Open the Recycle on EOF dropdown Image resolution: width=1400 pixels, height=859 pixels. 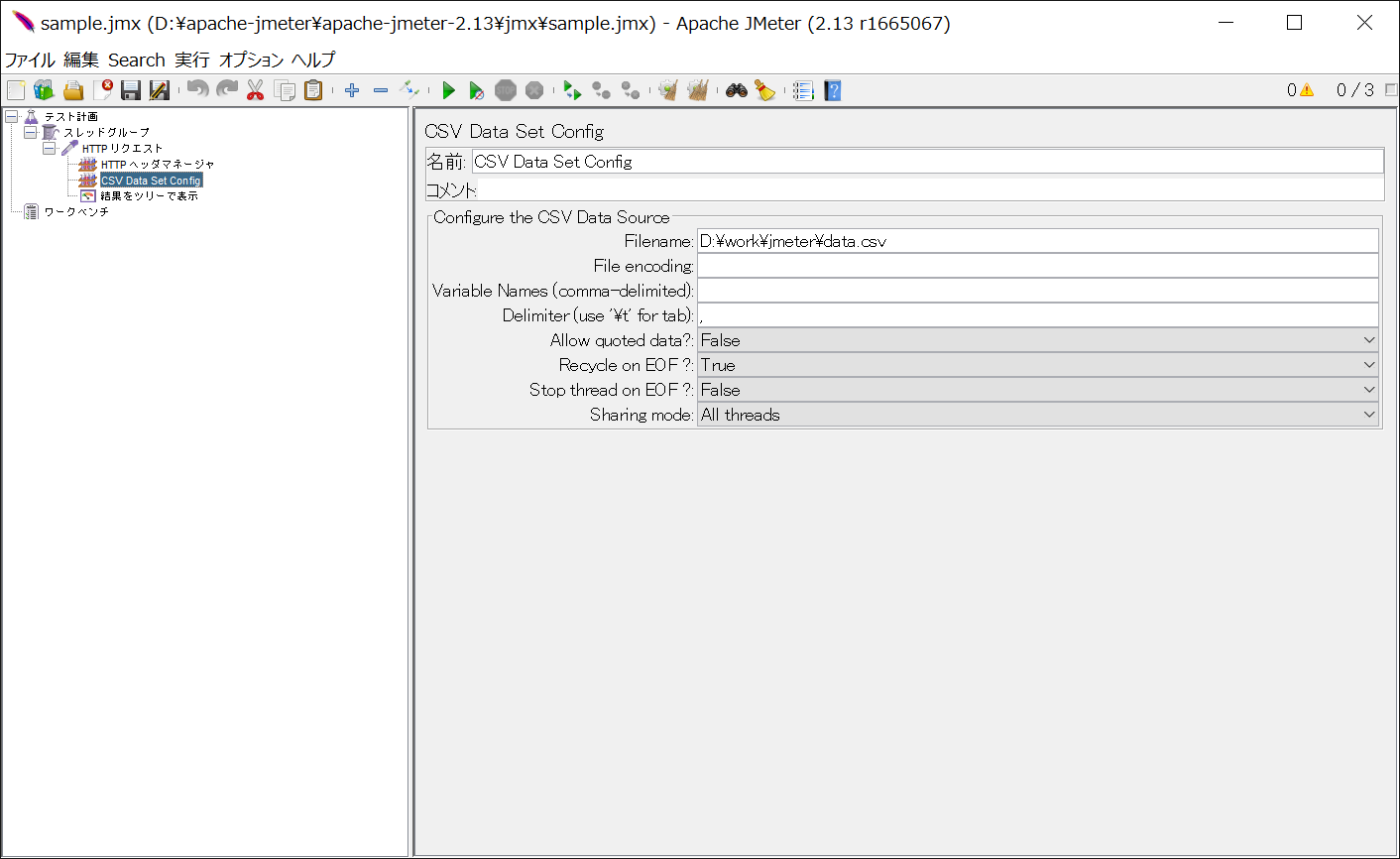1037,365
